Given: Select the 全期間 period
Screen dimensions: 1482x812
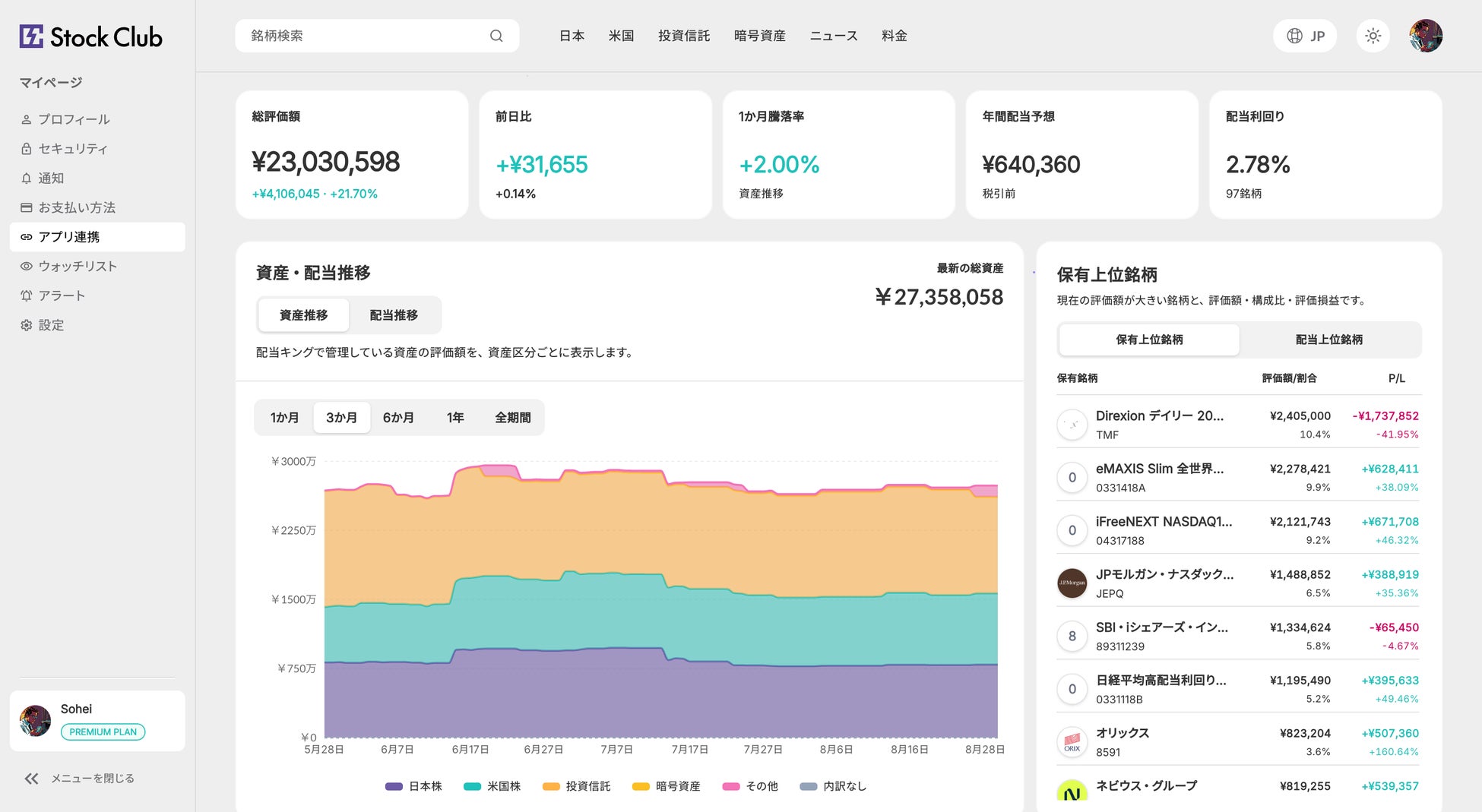Looking at the screenshot, I should [513, 418].
